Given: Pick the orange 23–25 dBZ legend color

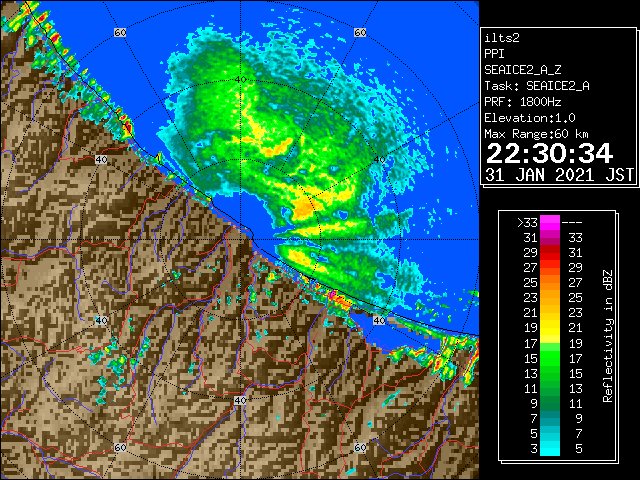Looking at the screenshot, I should coord(550,298).
